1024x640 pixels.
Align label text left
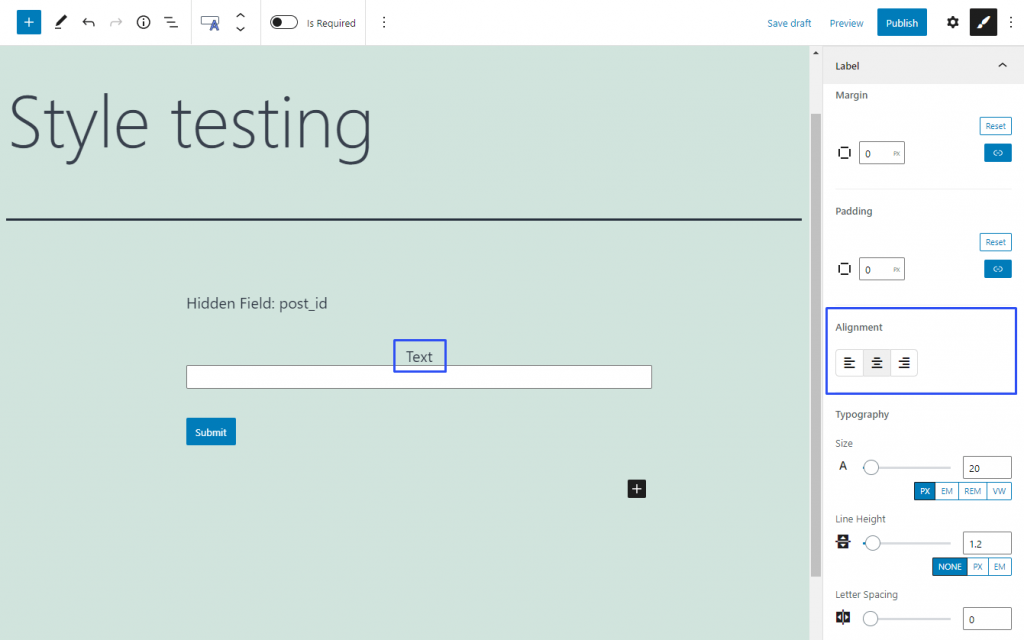click(849, 362)
